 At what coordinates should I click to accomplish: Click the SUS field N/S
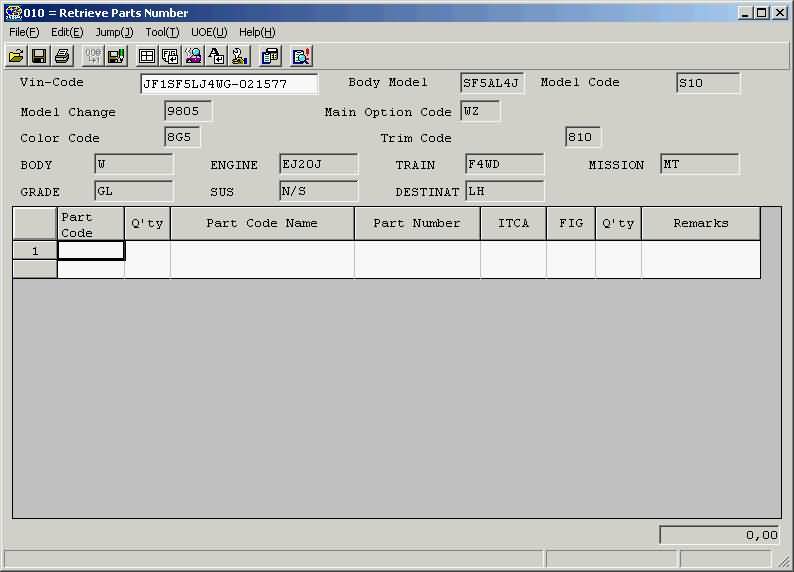319,191
